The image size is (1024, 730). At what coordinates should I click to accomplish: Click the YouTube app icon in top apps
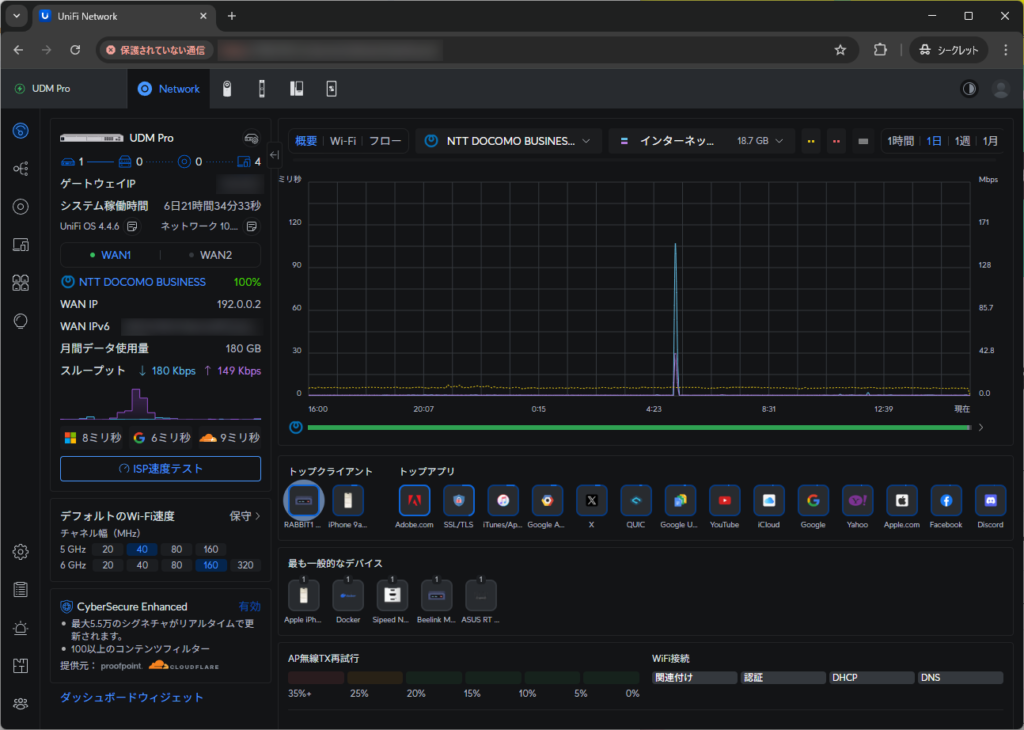725,500
